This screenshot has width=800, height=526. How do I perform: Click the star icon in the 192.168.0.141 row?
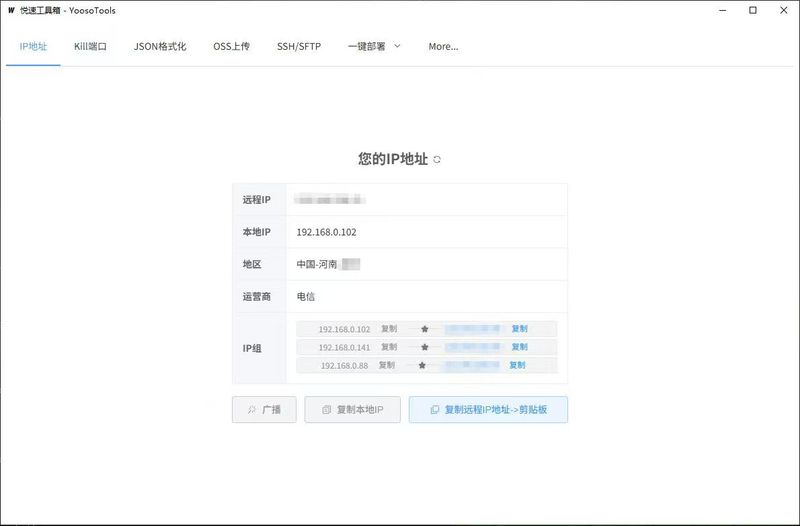pos(425,347)
